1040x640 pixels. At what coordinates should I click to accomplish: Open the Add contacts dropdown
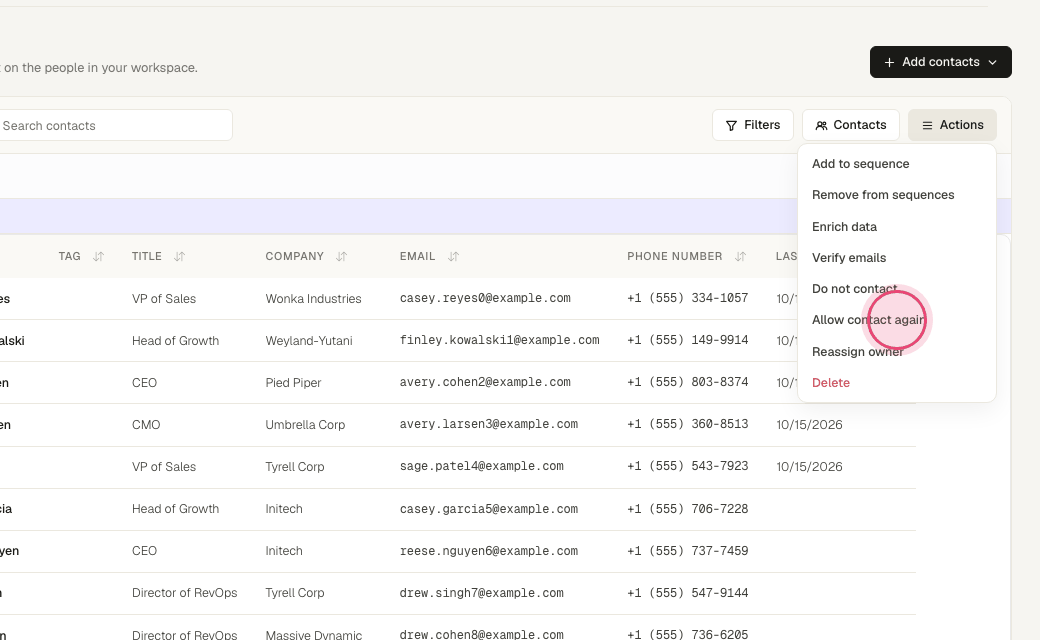click(x=941, y=62)
